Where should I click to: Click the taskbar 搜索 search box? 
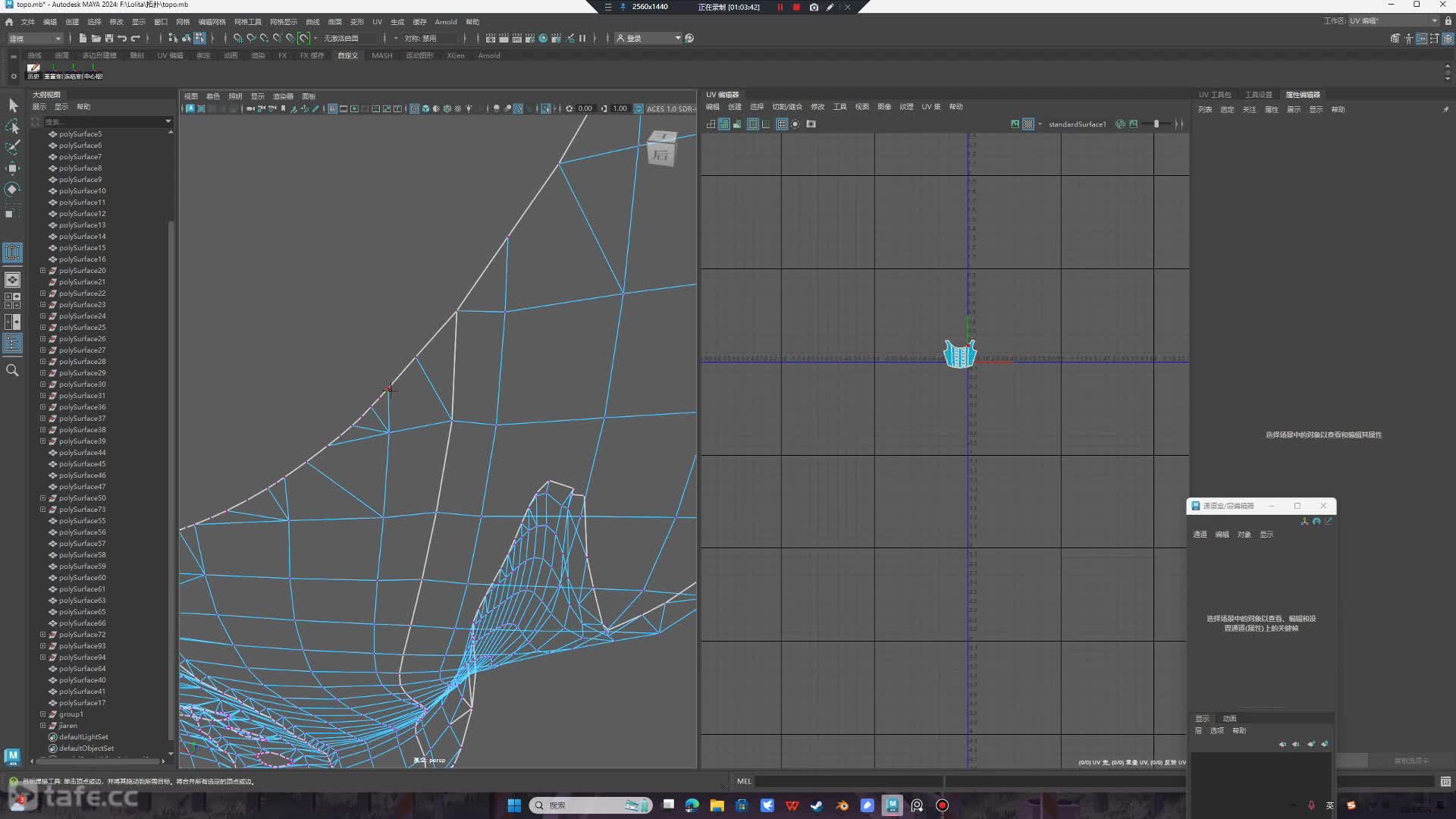point(591,805)
